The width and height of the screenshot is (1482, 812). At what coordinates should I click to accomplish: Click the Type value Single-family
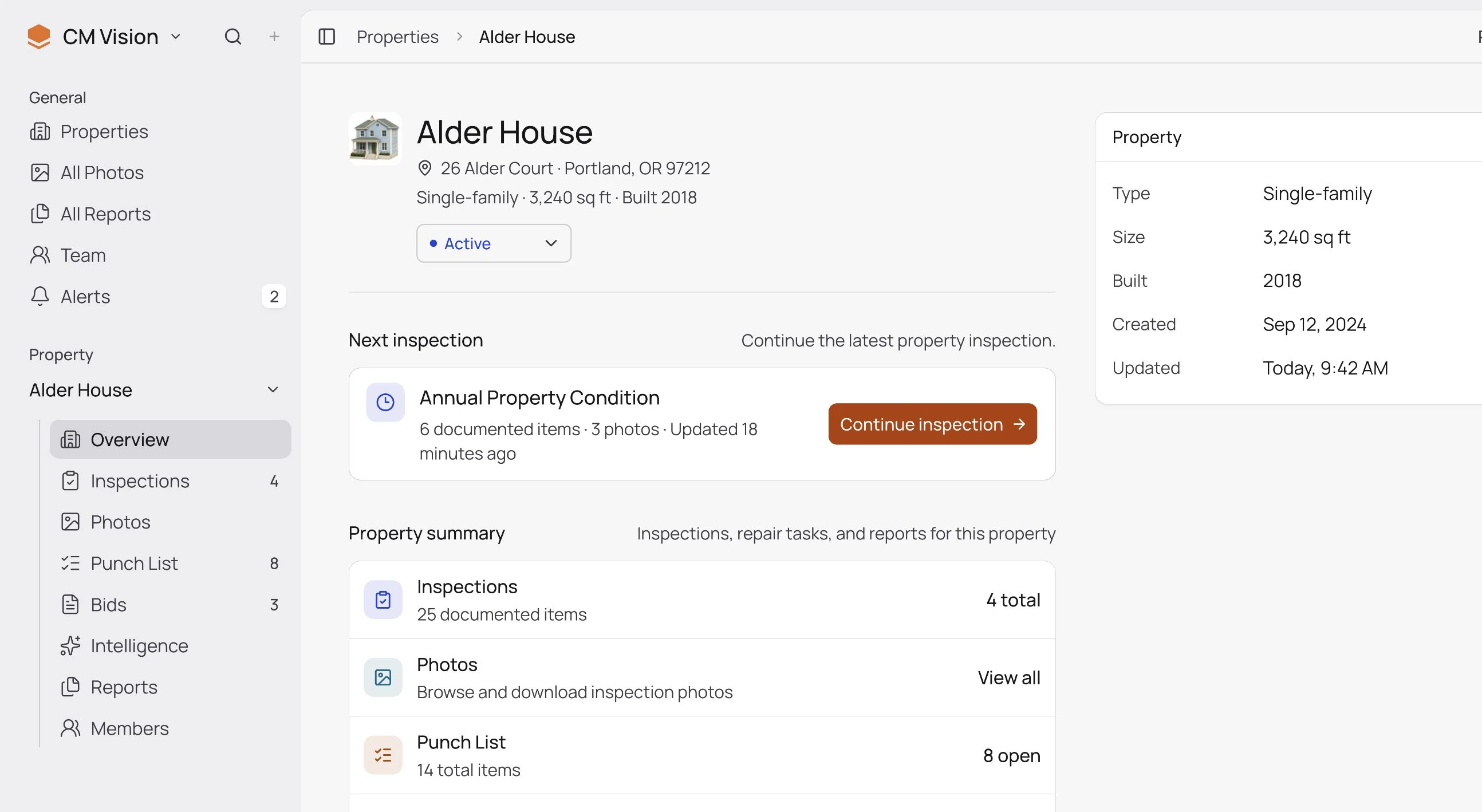click(x=1318, y=194)
